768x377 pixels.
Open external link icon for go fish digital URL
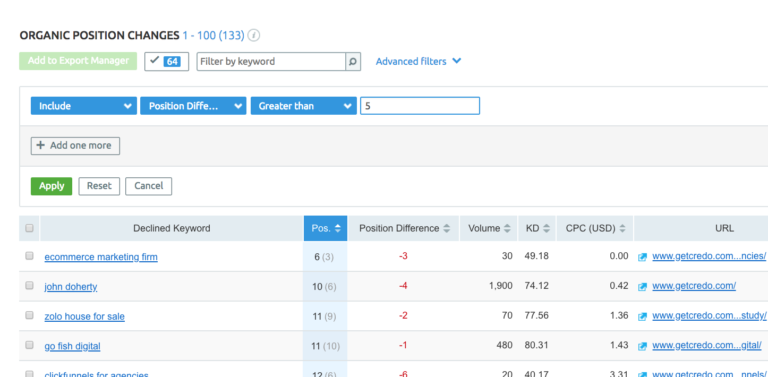coord(643,347)
